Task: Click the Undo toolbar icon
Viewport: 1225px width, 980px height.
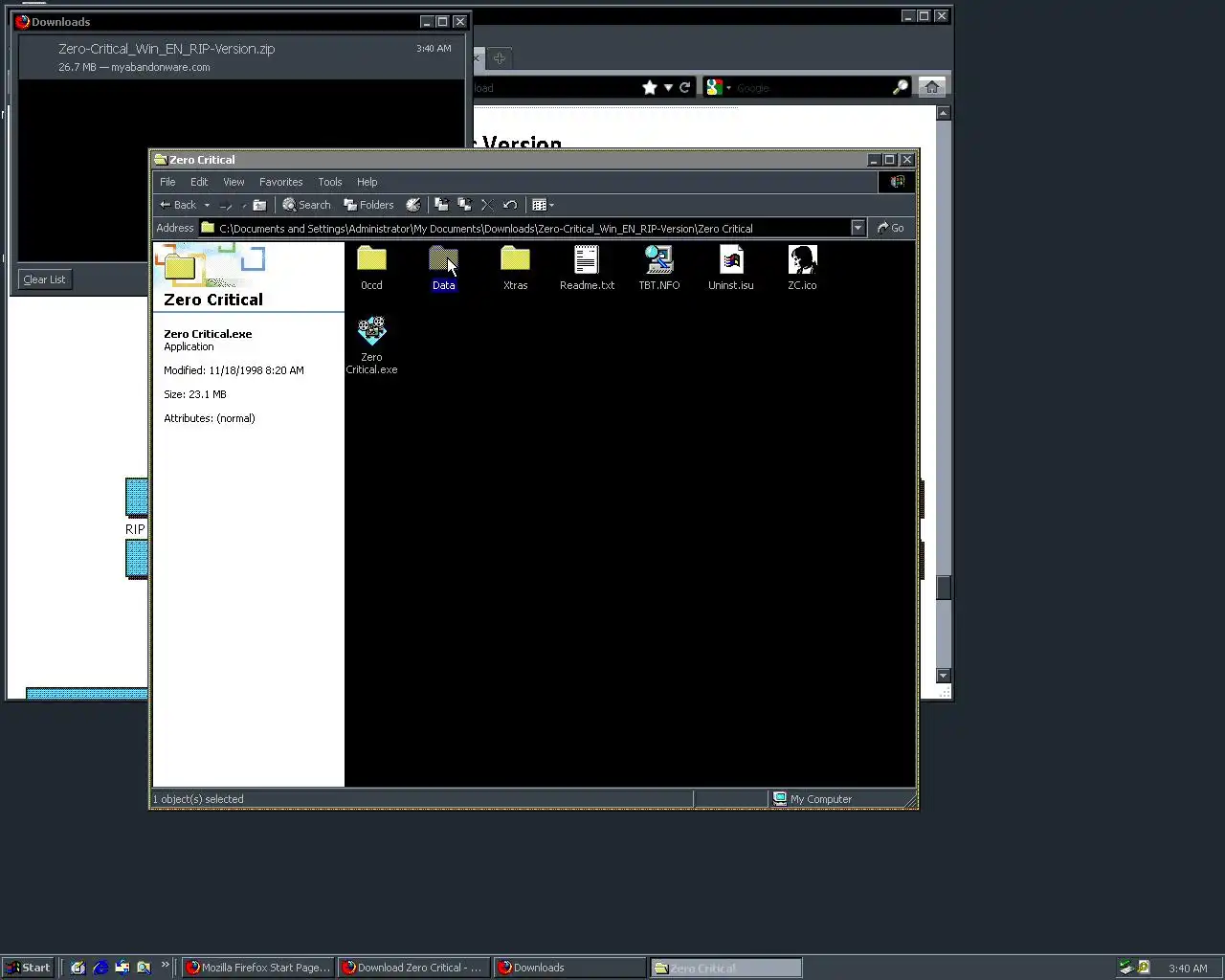Action: [510, 205]
